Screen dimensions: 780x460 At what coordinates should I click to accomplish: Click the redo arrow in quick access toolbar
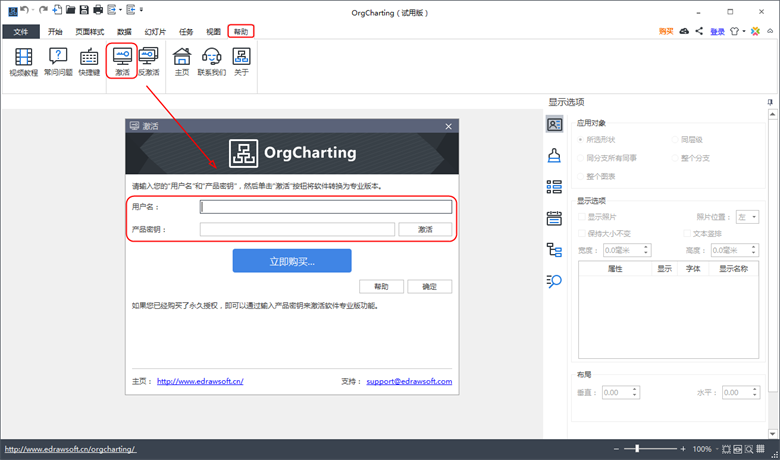[43, 9]
